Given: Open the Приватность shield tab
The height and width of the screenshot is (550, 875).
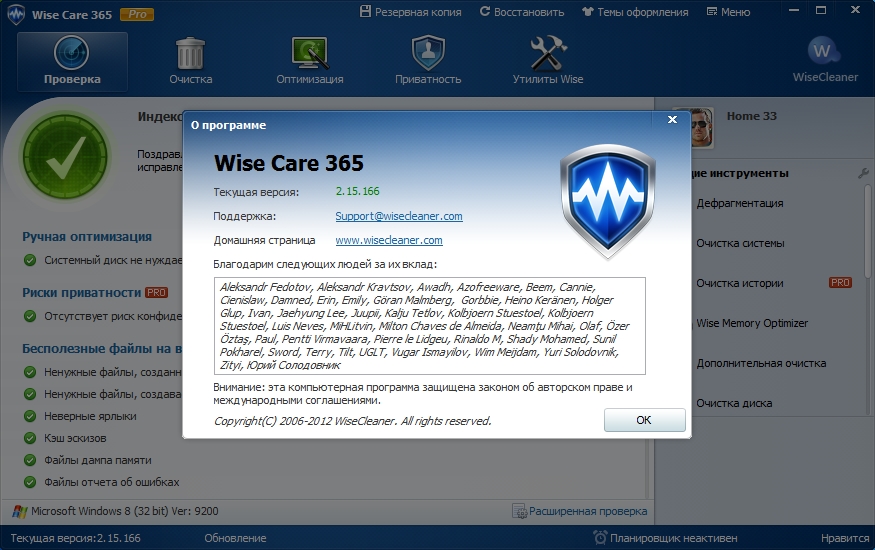Looking at the screenshot, I should pyautogui.click(x=428, y=61).
